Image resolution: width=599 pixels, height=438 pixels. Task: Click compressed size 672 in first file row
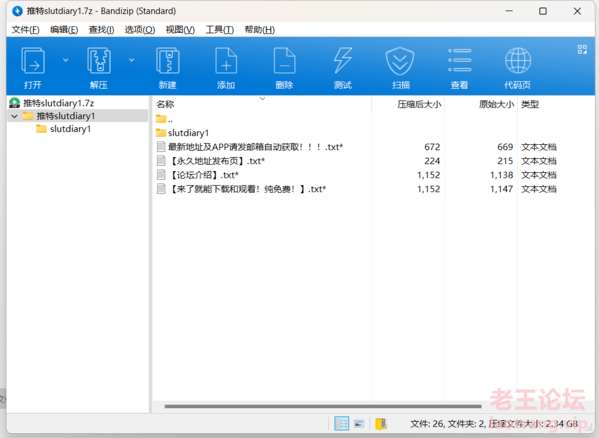pos(432,147)
